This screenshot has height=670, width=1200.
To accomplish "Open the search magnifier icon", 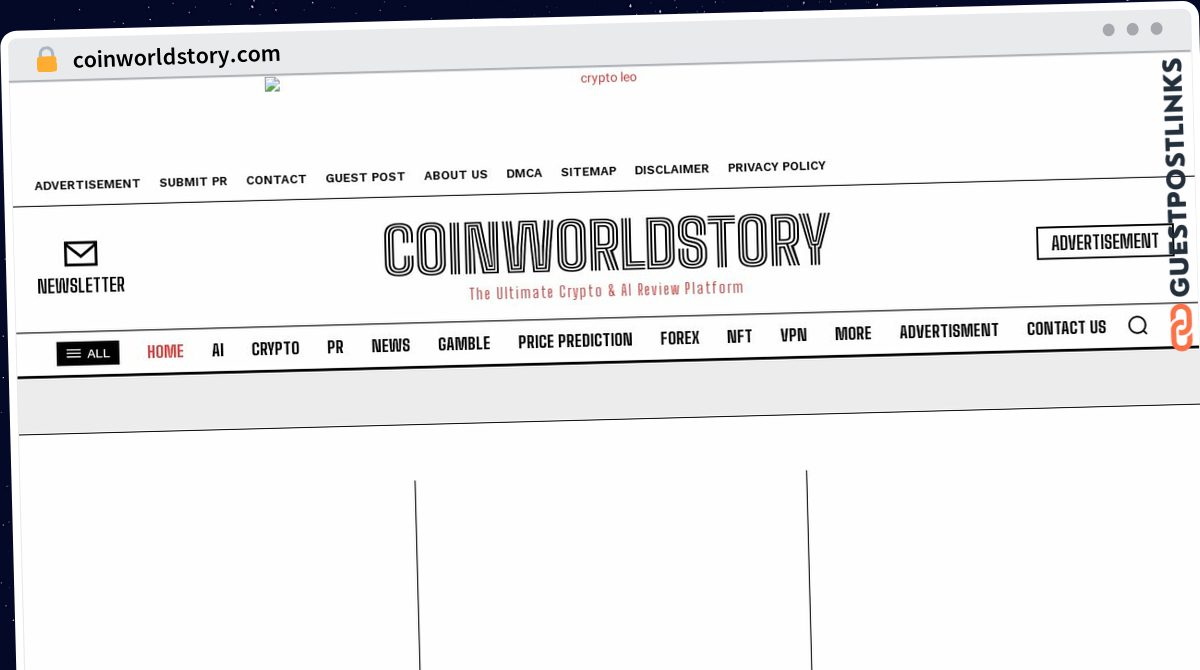I will point(1138,325).
